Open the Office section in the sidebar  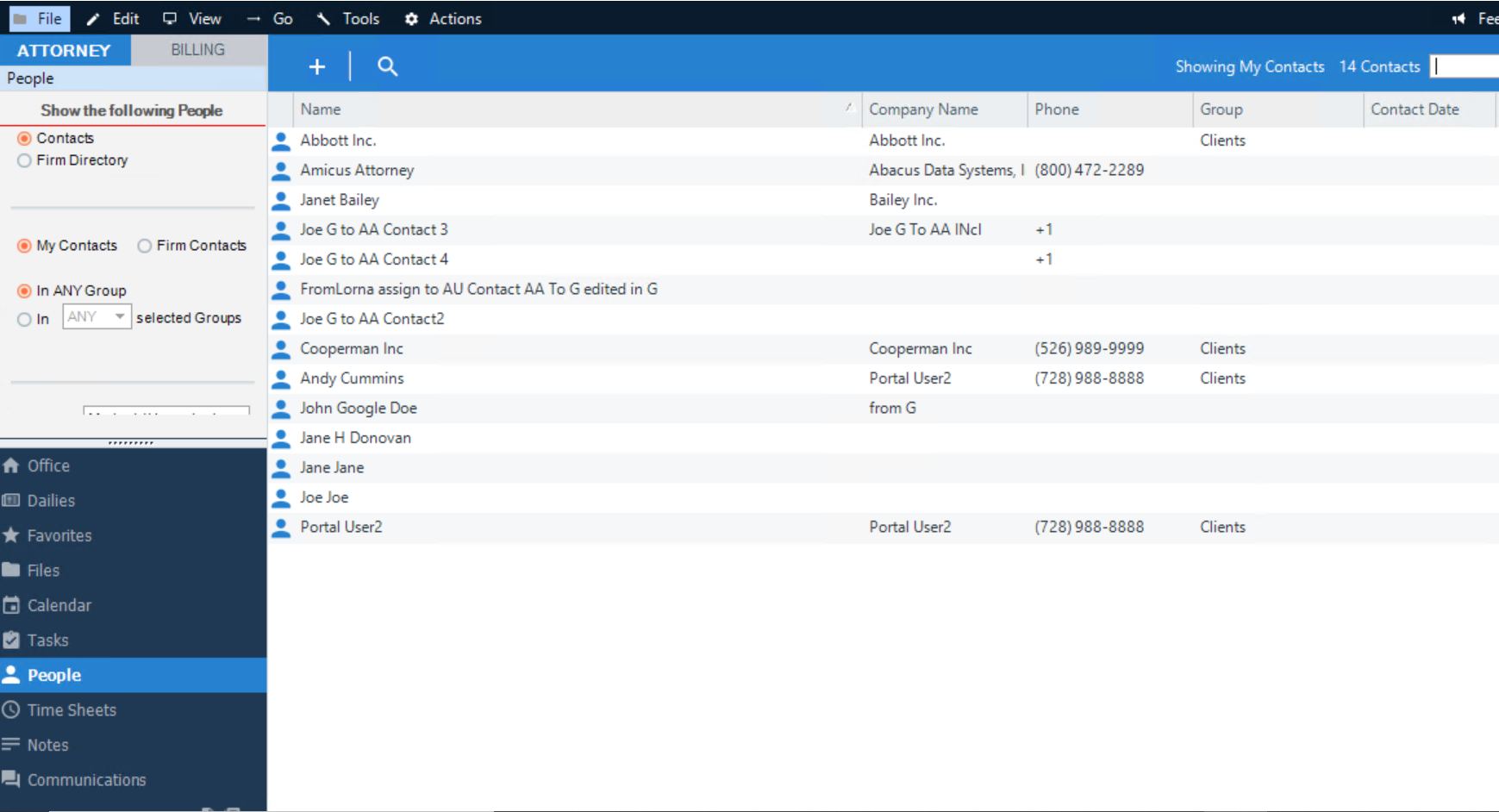[x=47, y=465]
